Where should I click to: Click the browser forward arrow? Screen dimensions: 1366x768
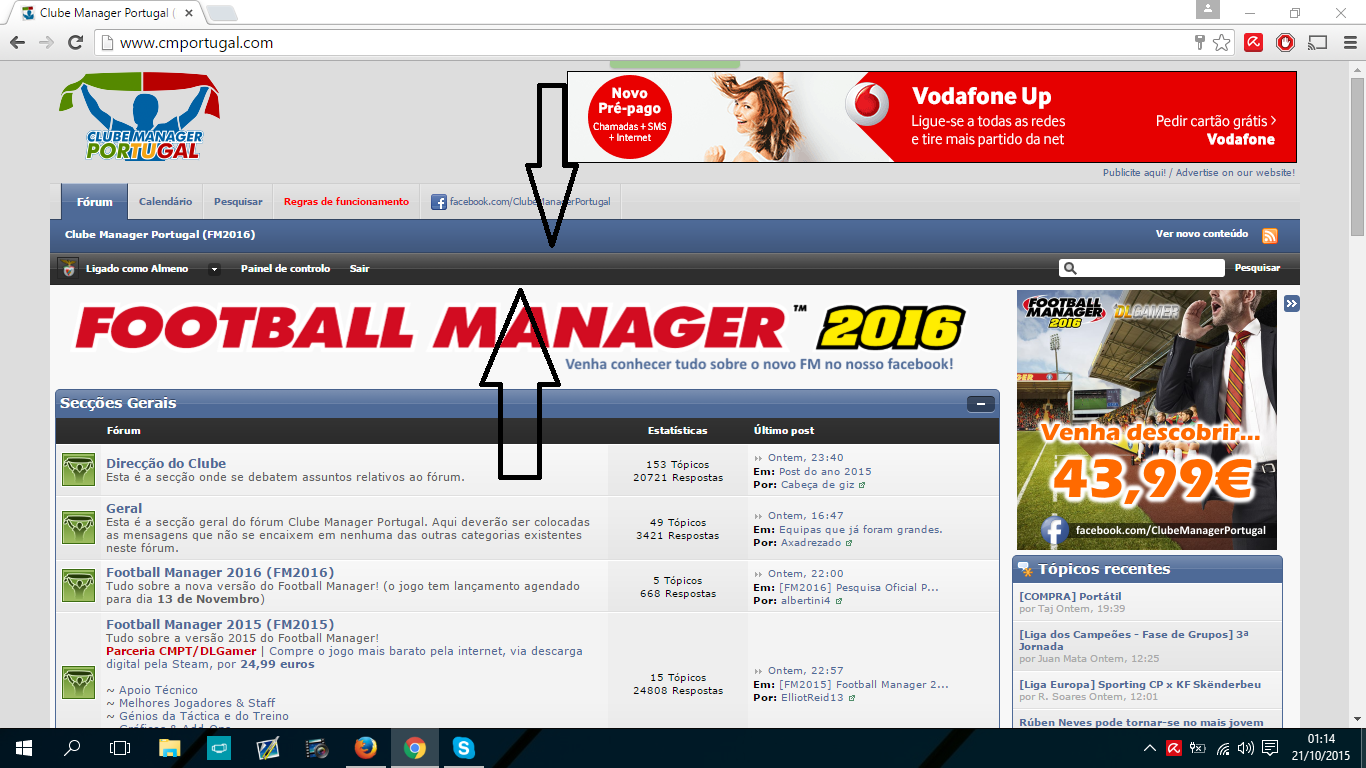[46, 43]
